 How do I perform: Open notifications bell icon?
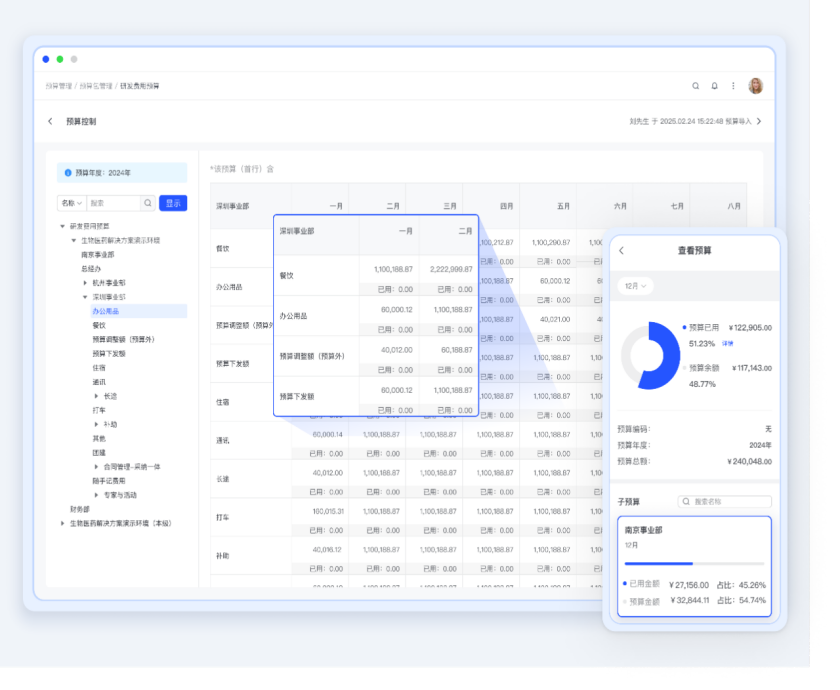[714, 86]
